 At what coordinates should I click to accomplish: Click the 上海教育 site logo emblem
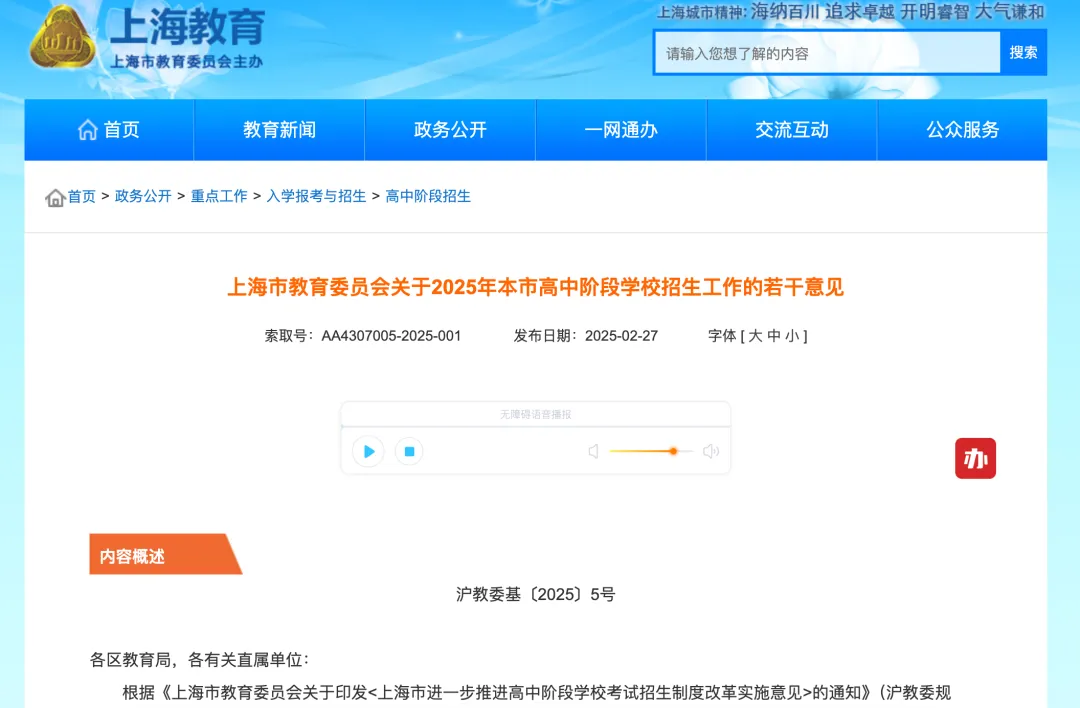click(x=62, y=38)
